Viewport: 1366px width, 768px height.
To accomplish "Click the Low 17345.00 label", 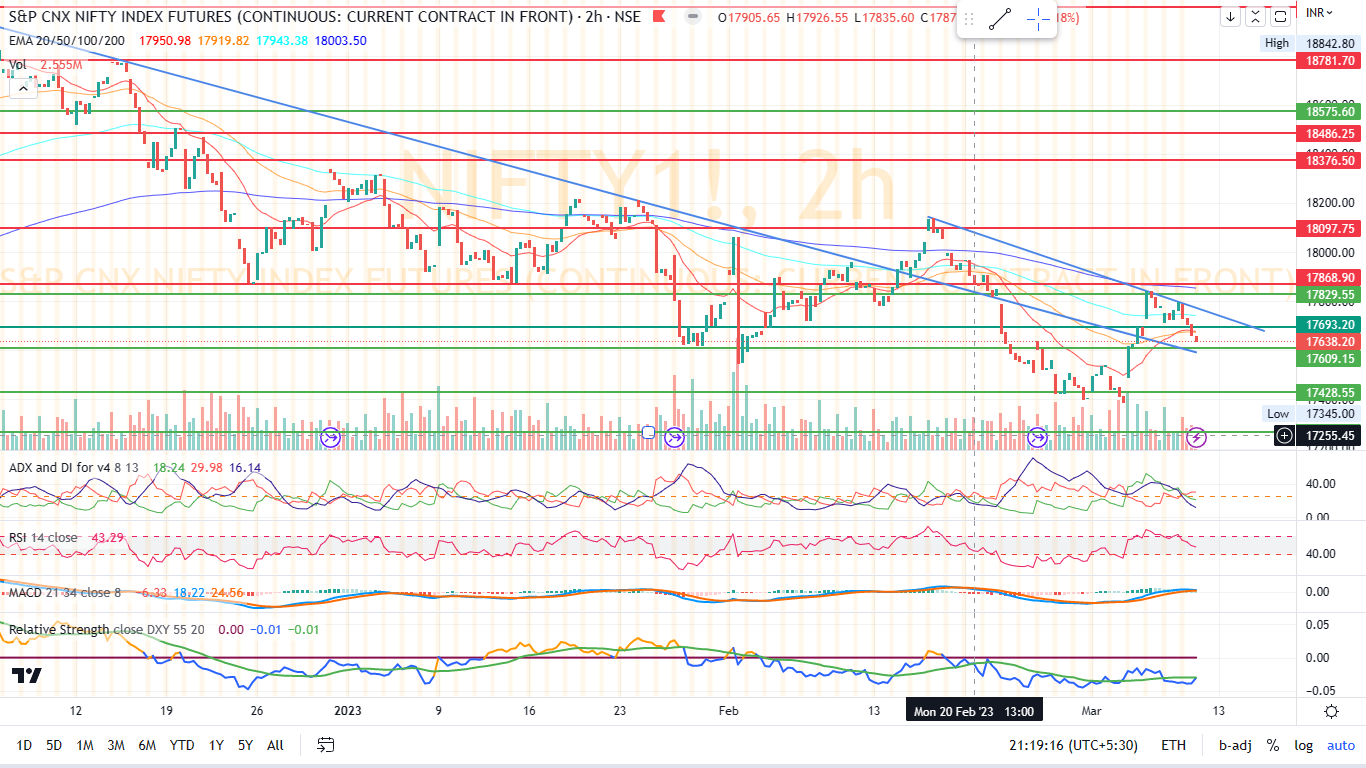I will pos(1309,413).
